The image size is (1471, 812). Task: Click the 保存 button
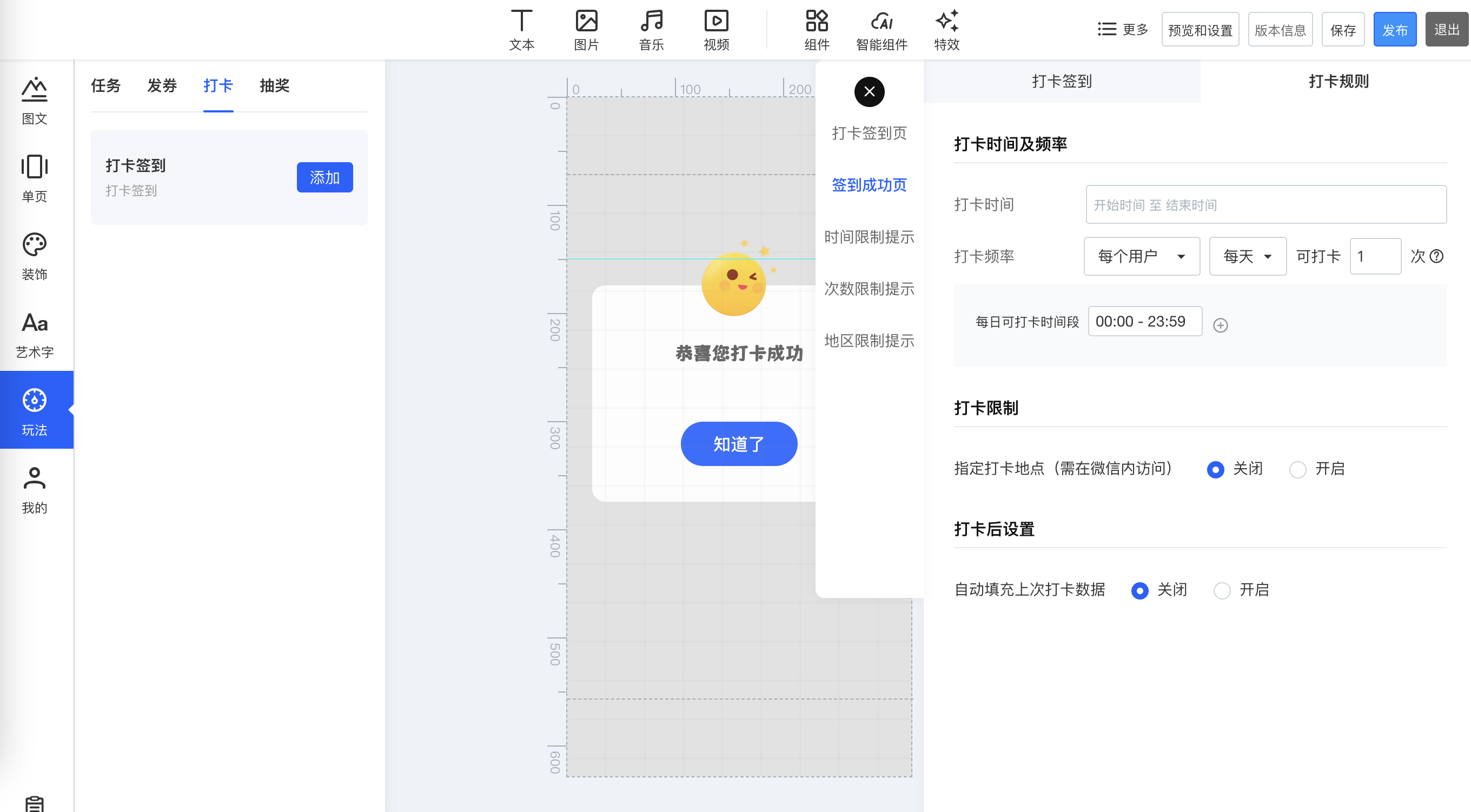[x=1342, y=30]
